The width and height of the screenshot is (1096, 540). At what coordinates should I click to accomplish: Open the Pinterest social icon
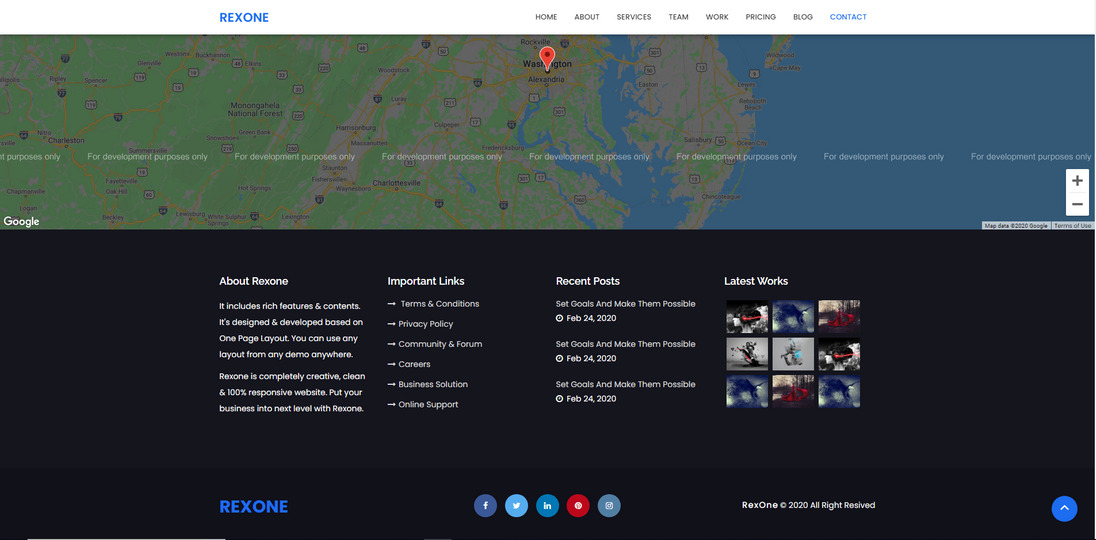[x=578, y=506]
